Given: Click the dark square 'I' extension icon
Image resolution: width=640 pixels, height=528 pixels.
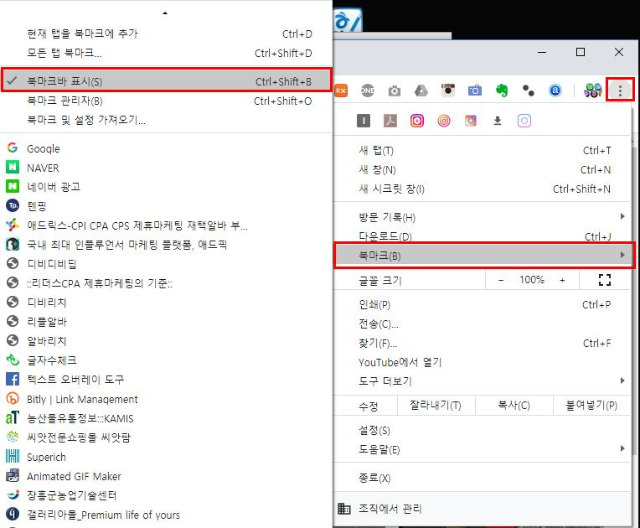Looking at the screenshot, I should pos(363,121).
